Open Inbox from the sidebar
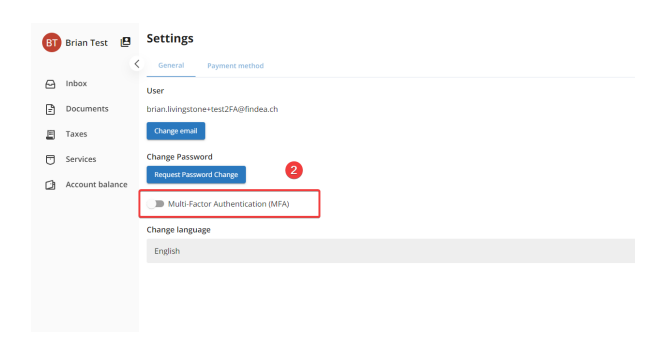 point(76,83)
